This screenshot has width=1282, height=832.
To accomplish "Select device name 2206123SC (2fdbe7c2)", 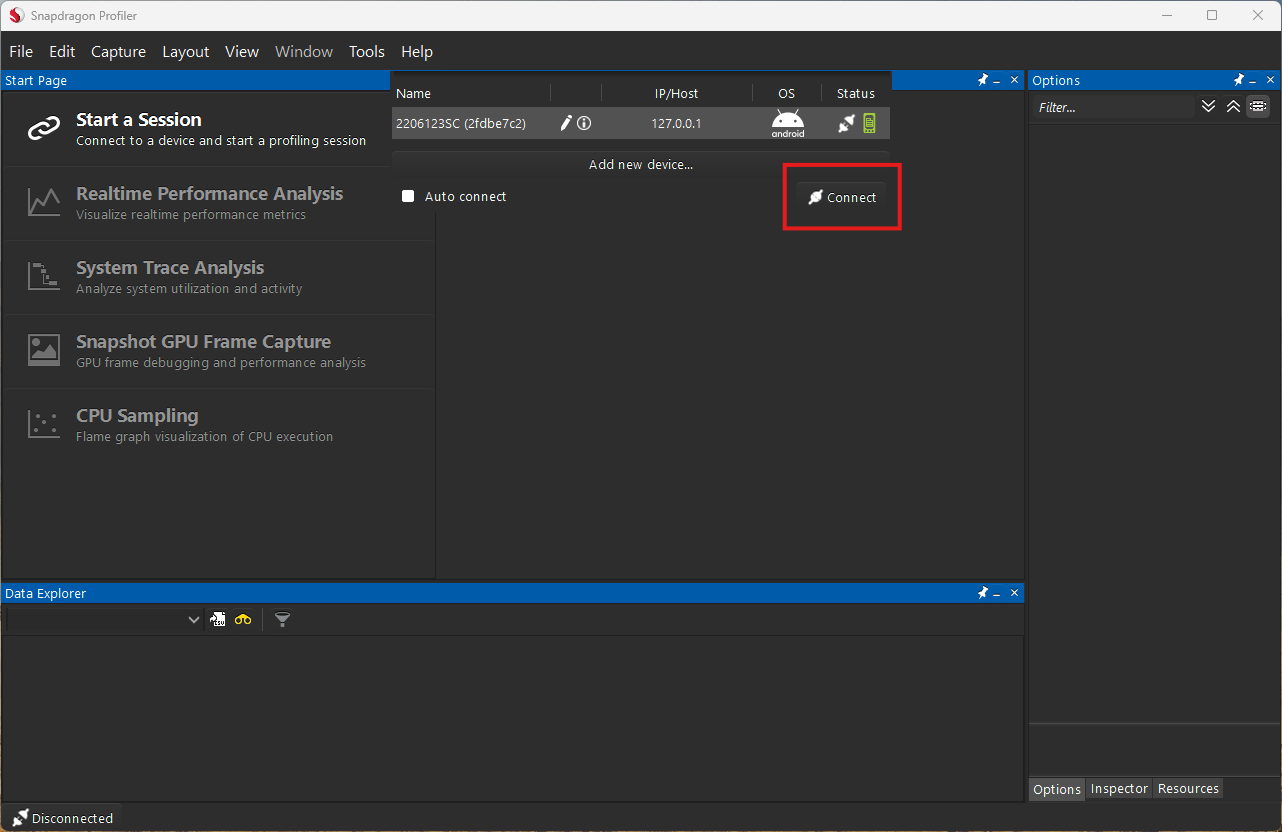I will pyautogui.click(x=461, y=123).
